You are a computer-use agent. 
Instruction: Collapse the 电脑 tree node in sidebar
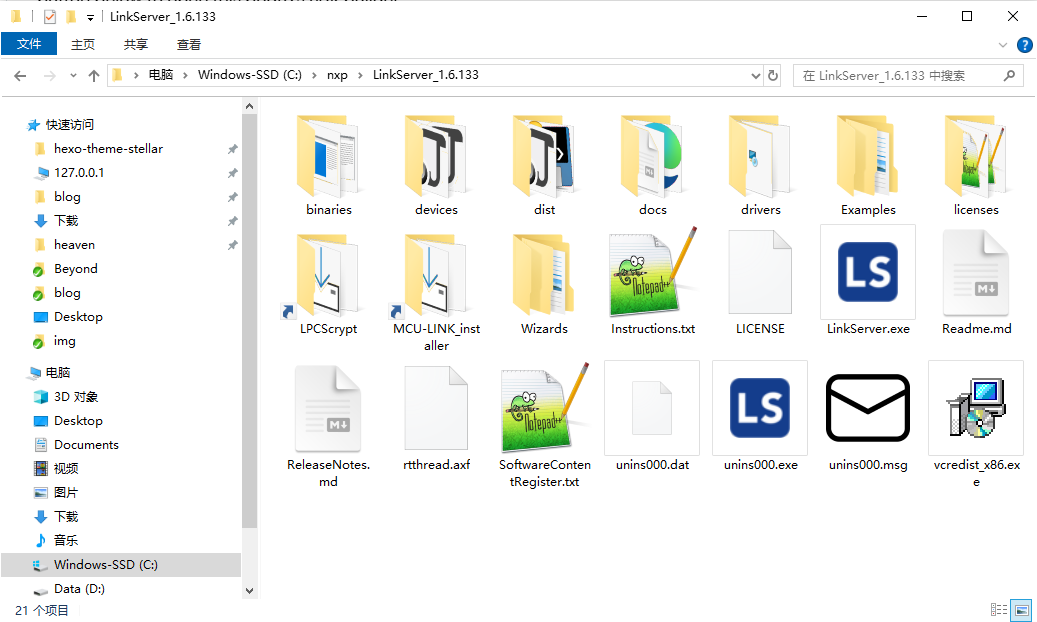tap(17, 373)
